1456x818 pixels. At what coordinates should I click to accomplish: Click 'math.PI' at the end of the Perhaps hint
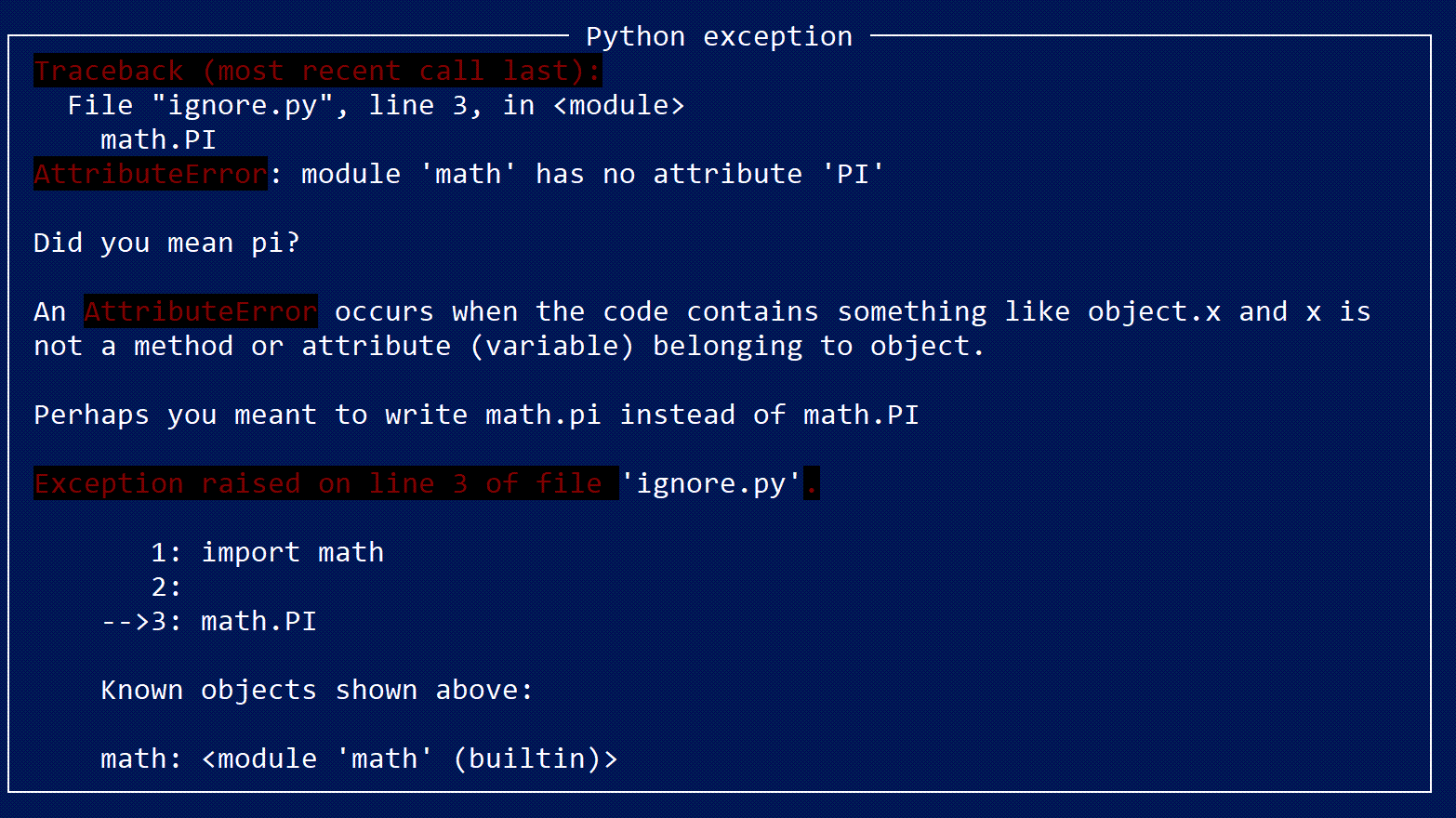[x=861, y=415]
